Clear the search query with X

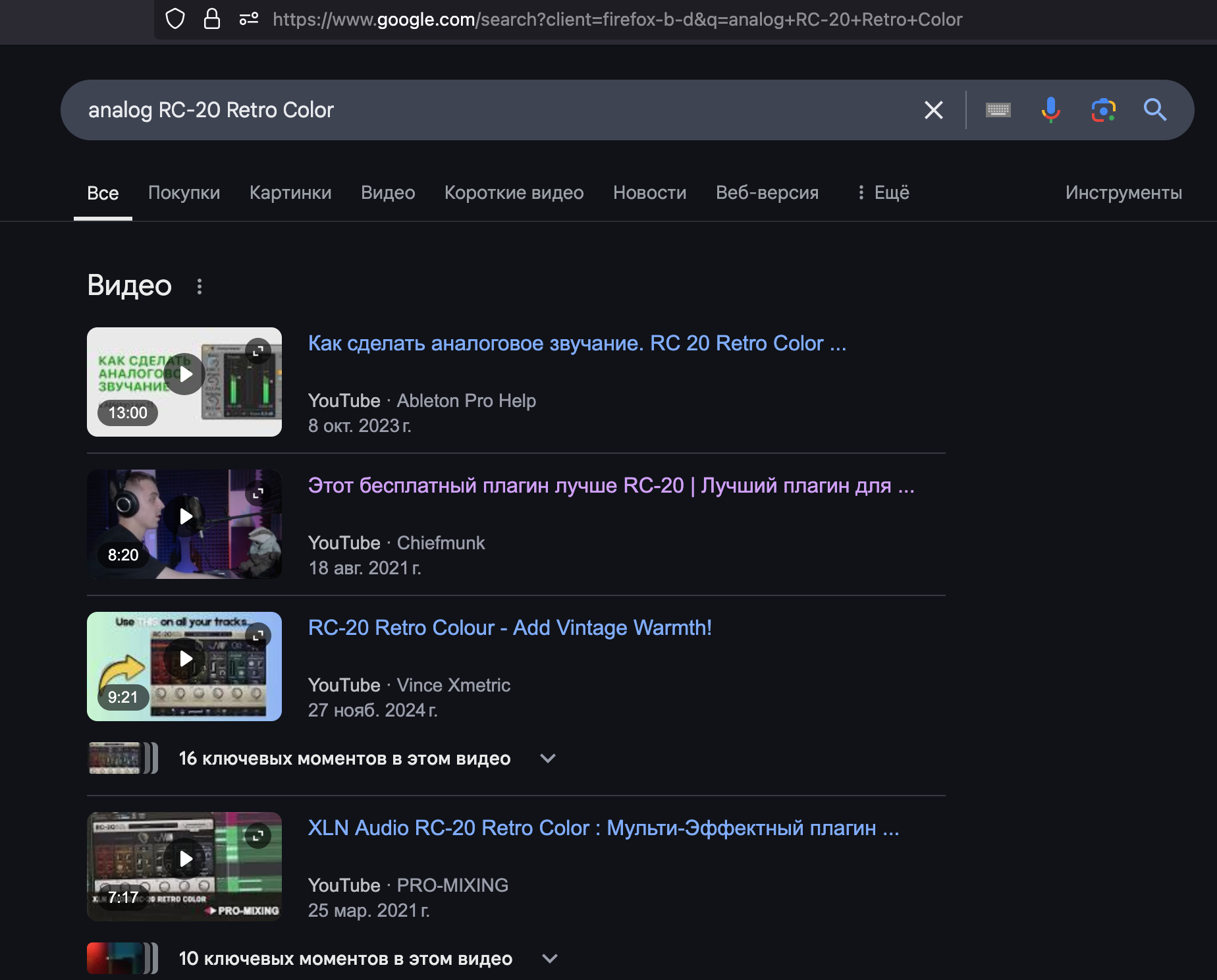click(x=933, y=110)
